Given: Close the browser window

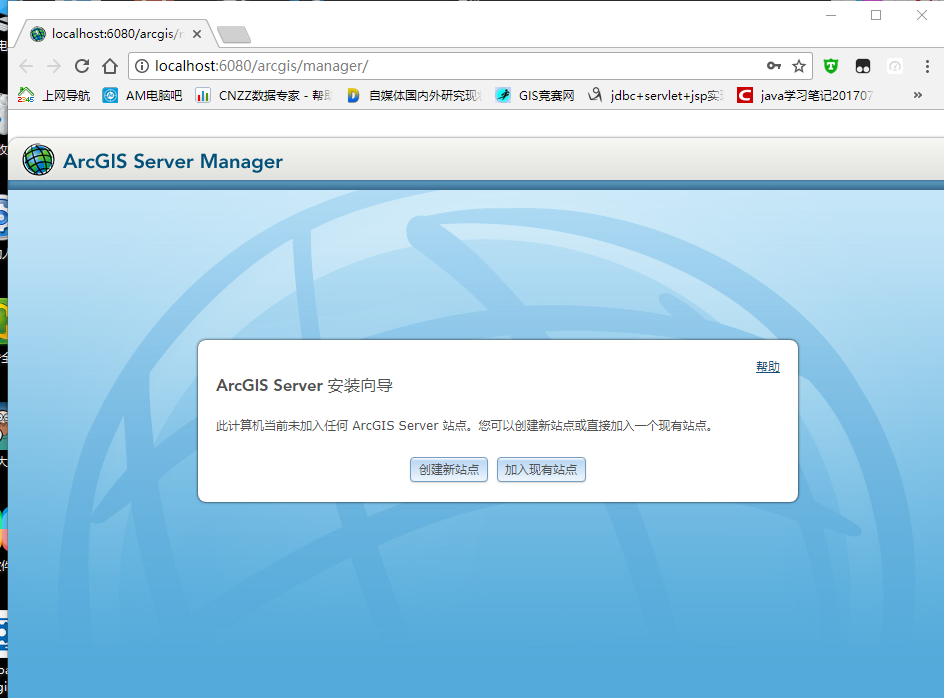Looking at the screenshot, I should (x=922, y=15).
